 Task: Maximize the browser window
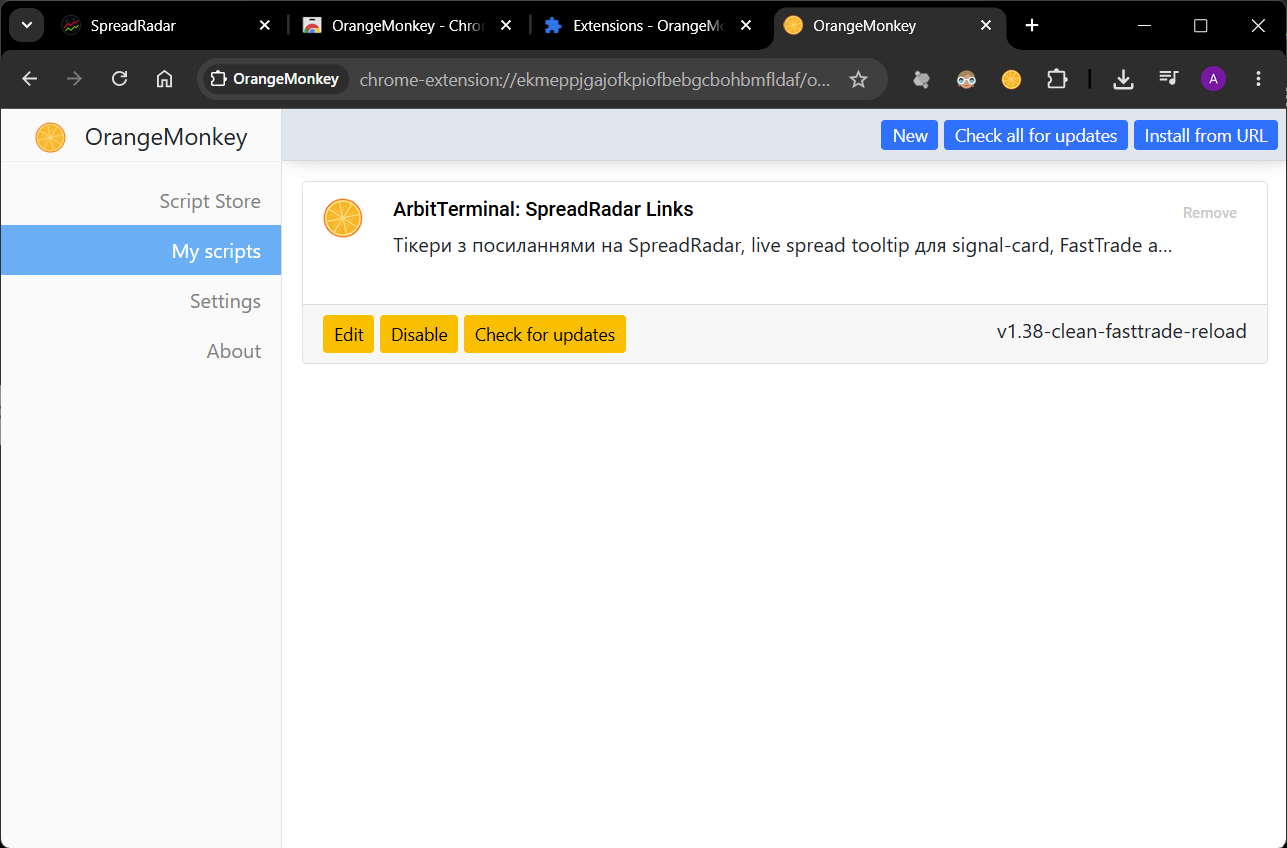coord(1201,26)
